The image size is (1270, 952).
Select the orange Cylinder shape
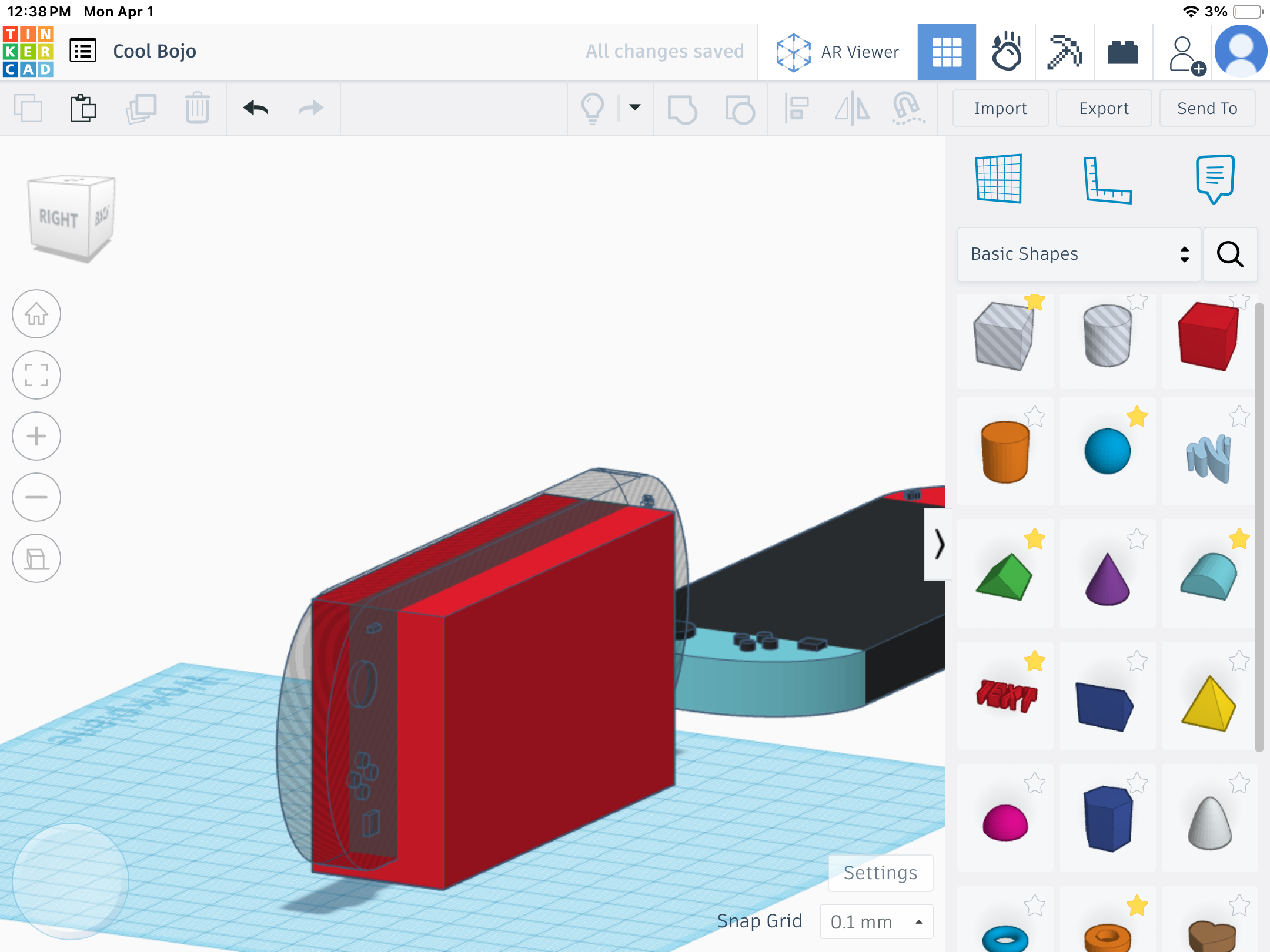[x=1005, y=451]
